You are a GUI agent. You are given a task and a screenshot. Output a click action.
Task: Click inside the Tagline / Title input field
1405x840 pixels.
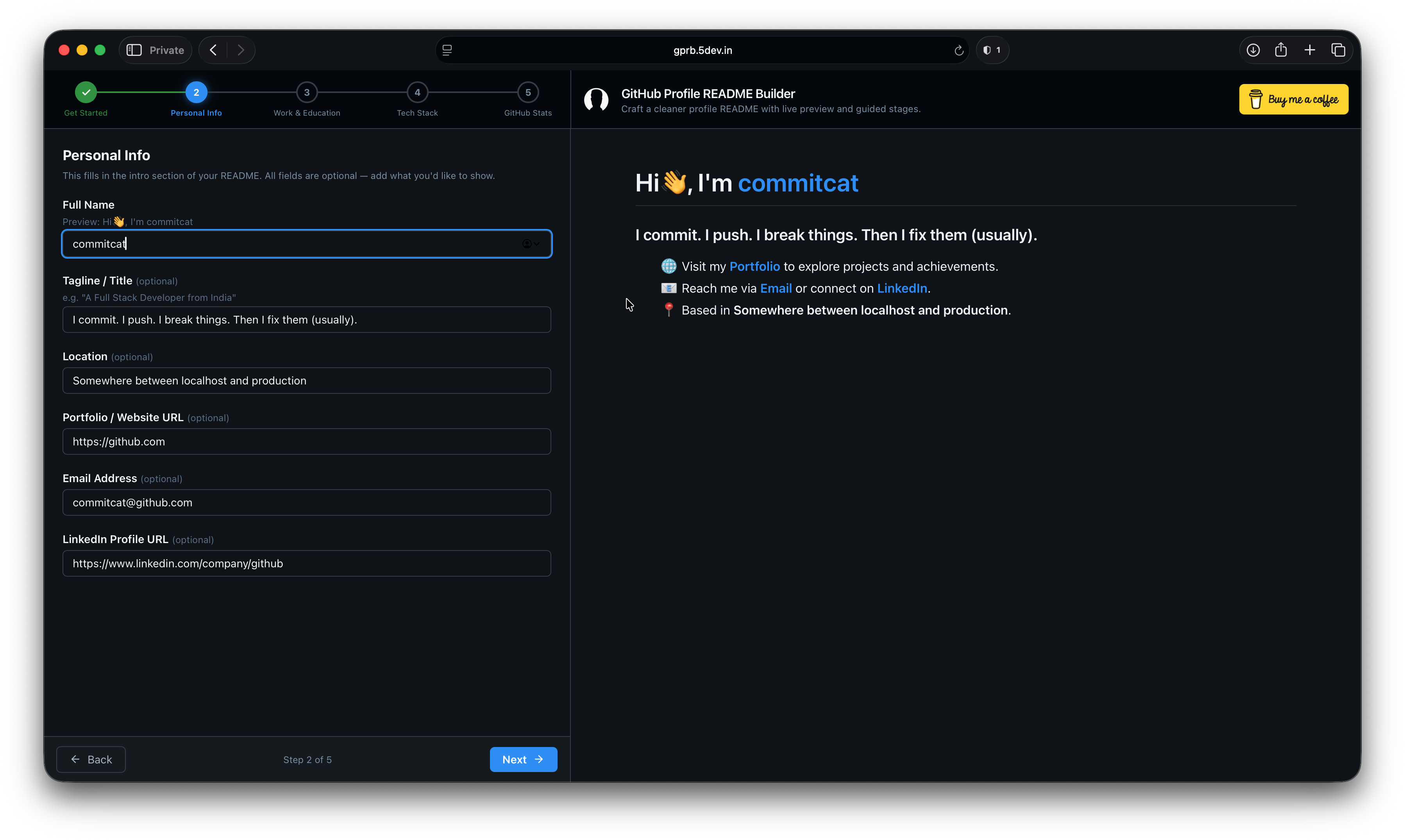coord(306,319)
